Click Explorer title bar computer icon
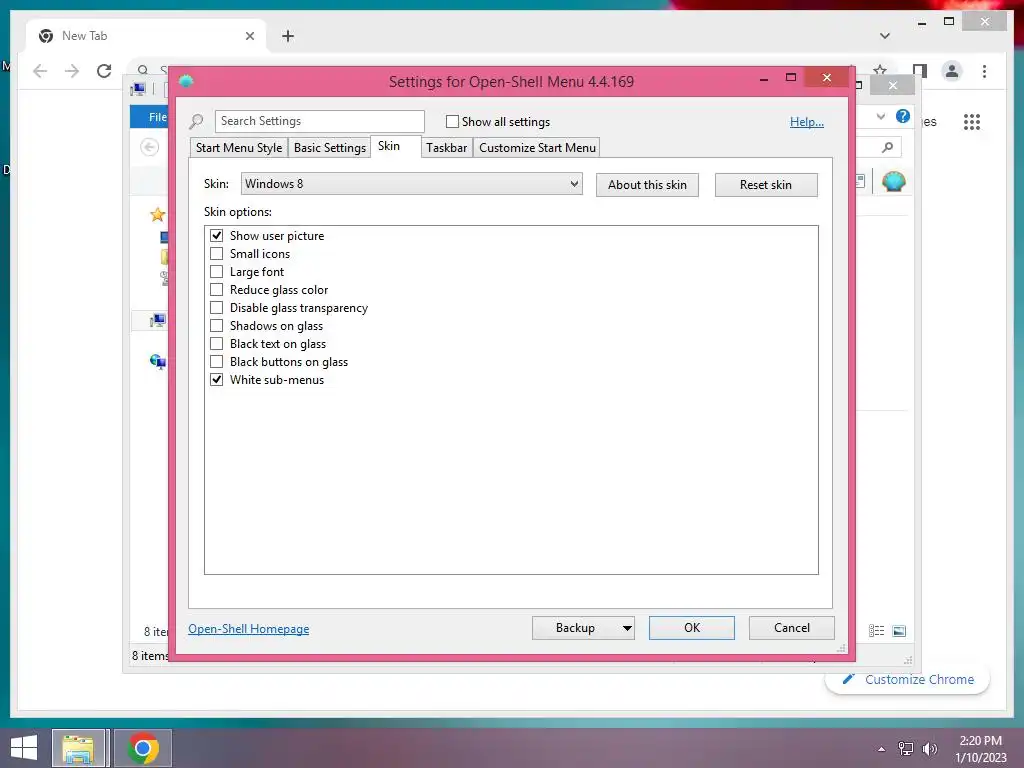The width and height of the screenshot is (1024, 768). [x=138, y=89]
